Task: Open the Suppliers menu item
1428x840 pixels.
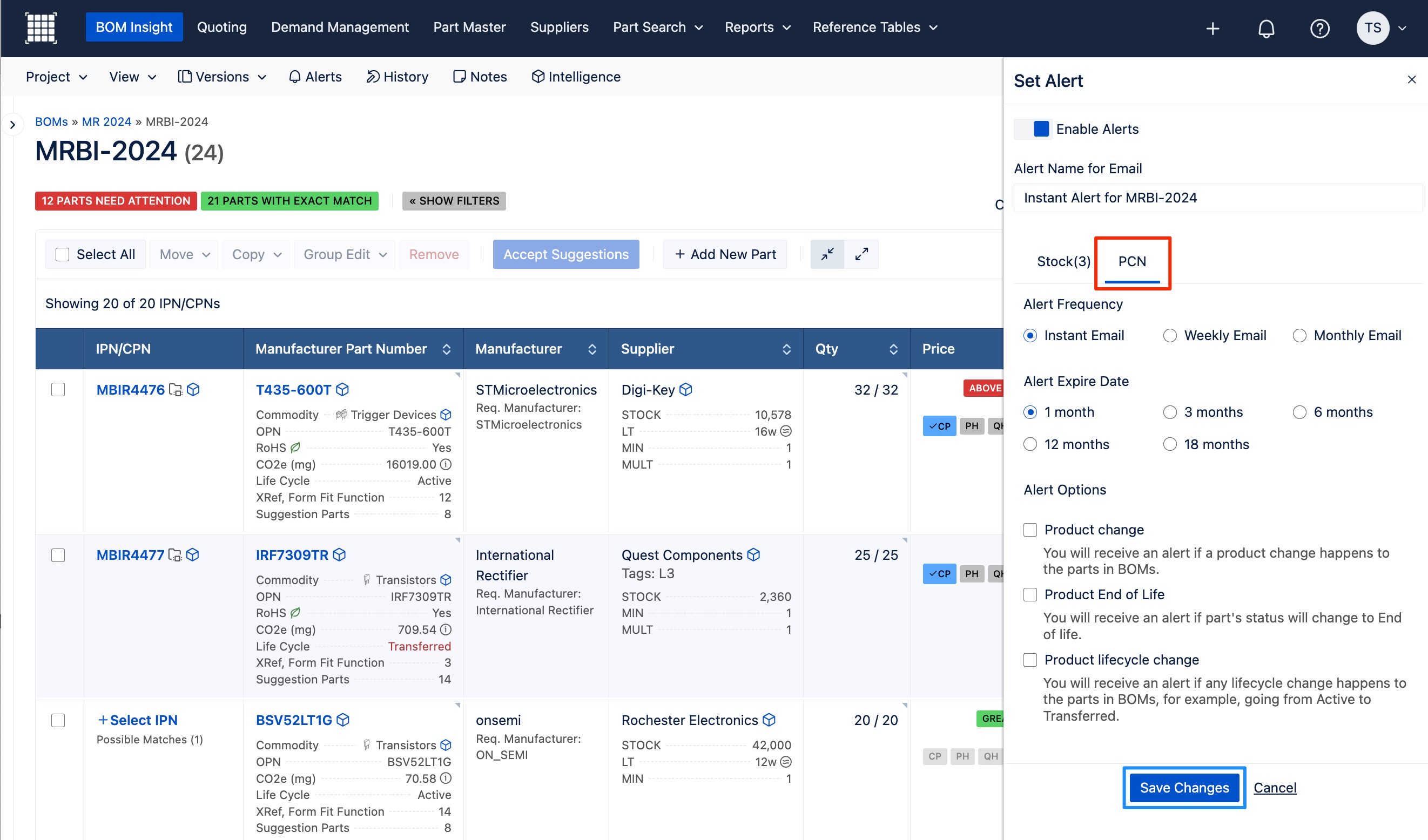Action: pos(560,27)
